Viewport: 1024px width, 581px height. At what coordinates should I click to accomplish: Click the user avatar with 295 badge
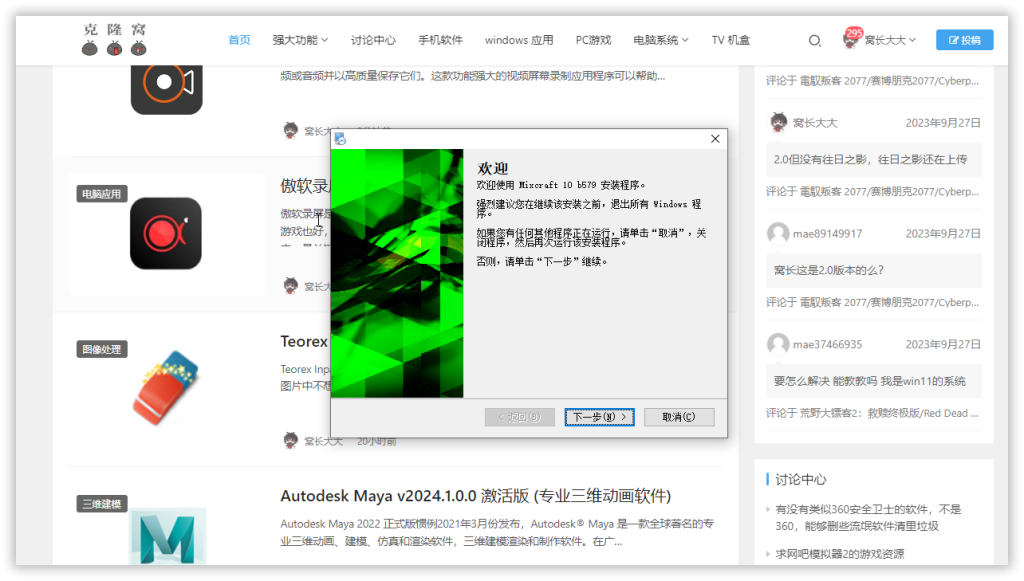point(851,39)
